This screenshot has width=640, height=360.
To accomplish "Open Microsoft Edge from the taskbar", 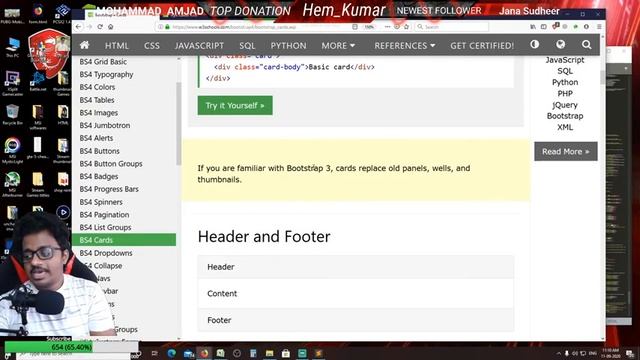I will (171, 353).
